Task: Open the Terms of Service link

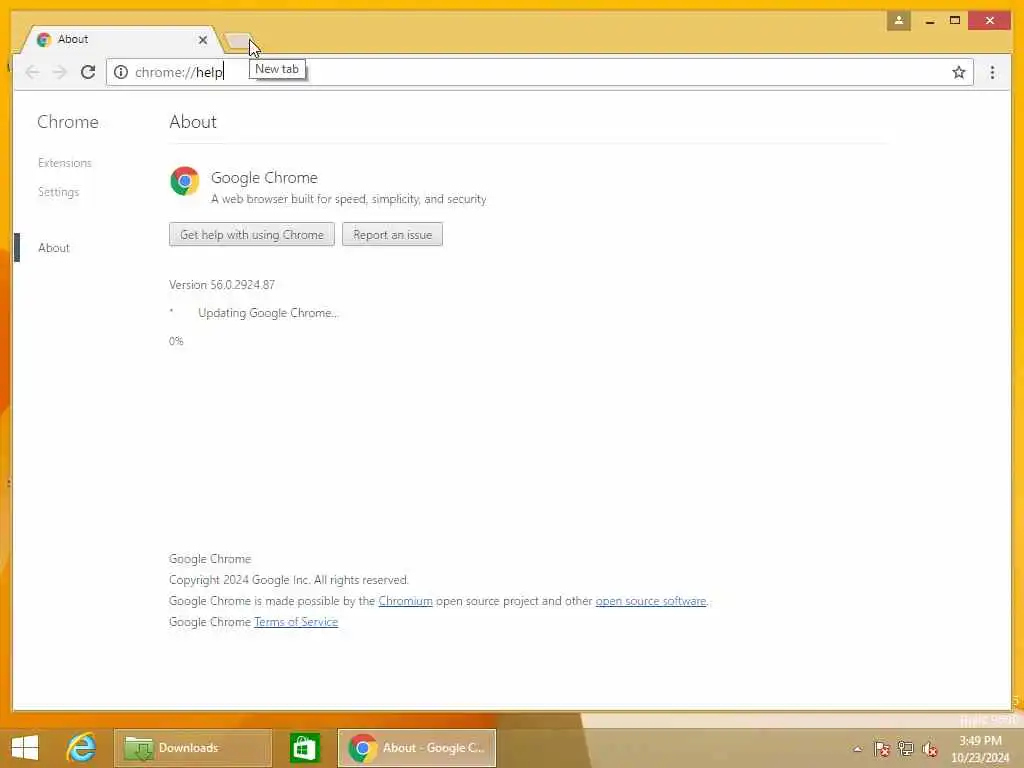Action: (296, 622)
